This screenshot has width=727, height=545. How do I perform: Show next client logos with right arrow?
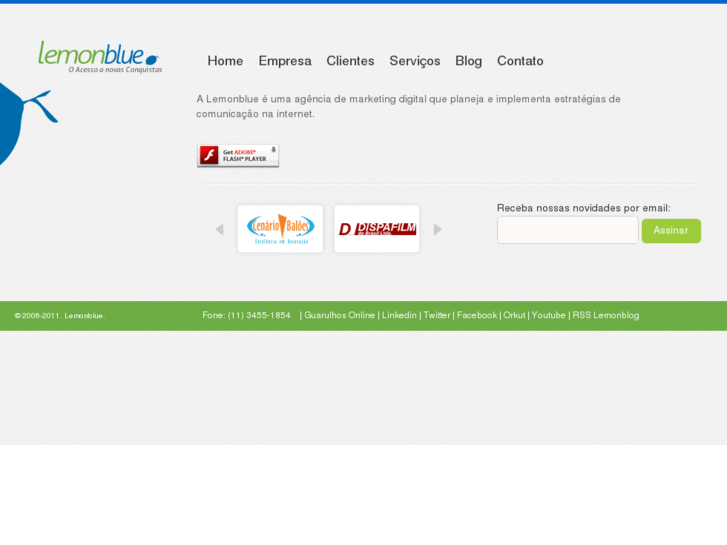tap(437, 229)
